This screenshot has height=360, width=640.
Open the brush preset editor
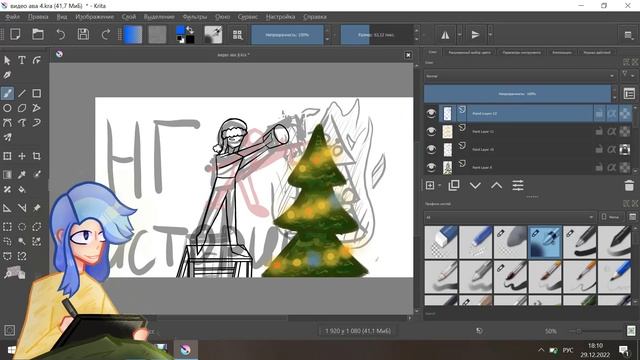click(x=213, y=35)
